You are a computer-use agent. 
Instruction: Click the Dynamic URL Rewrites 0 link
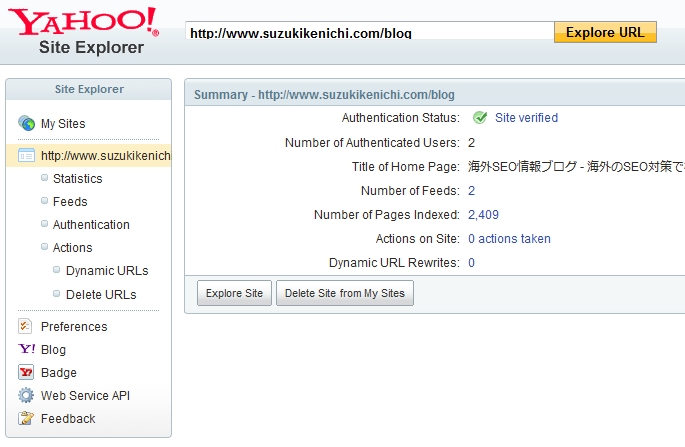coord(471,263)
